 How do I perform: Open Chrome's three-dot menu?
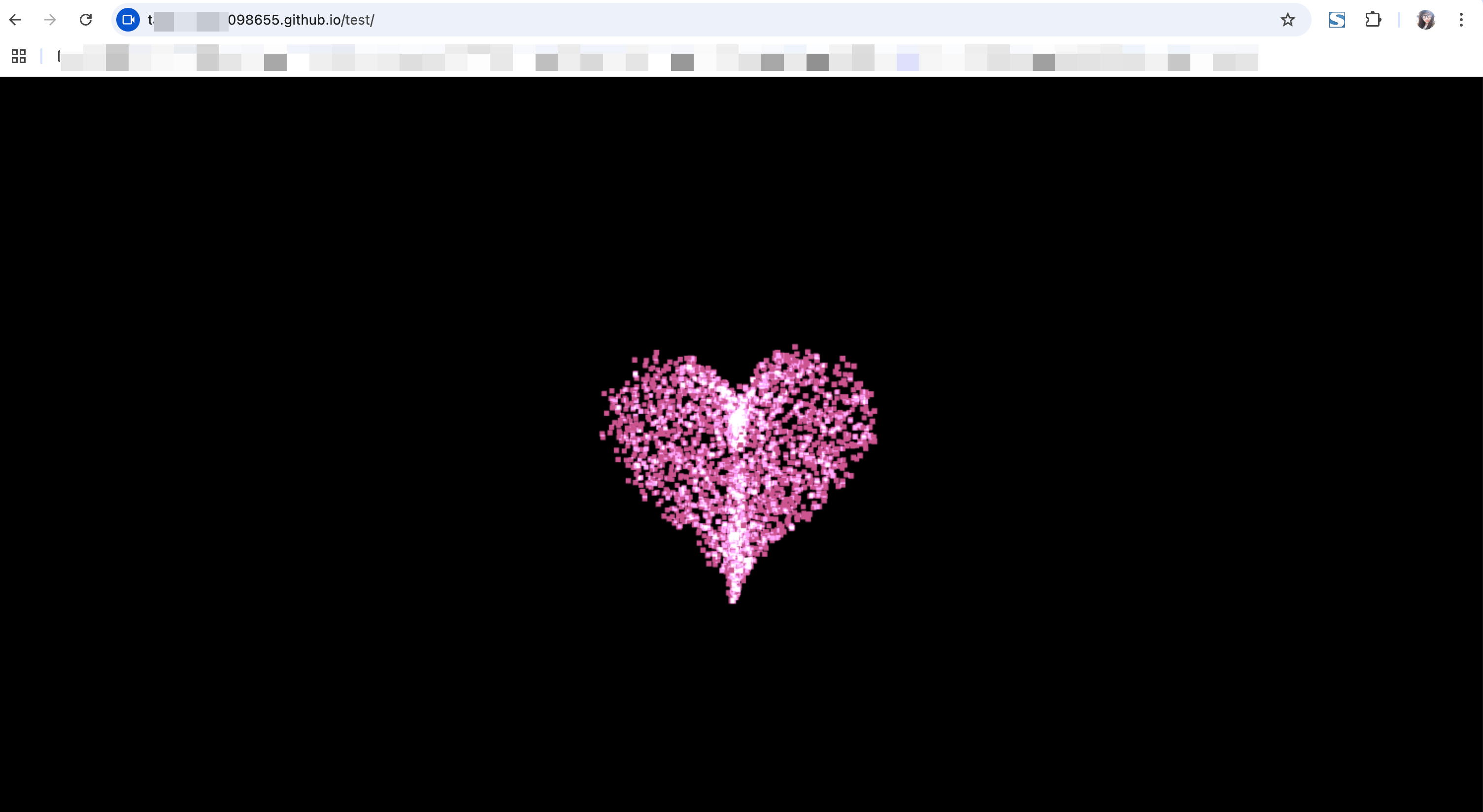click(x=1461, y=20)
